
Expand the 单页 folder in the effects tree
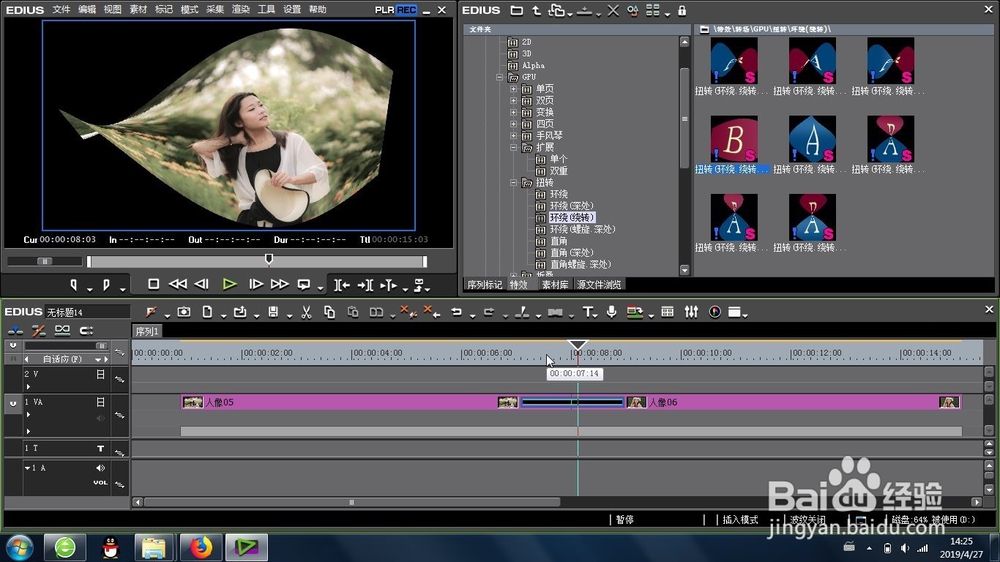(x=513, y=89)
